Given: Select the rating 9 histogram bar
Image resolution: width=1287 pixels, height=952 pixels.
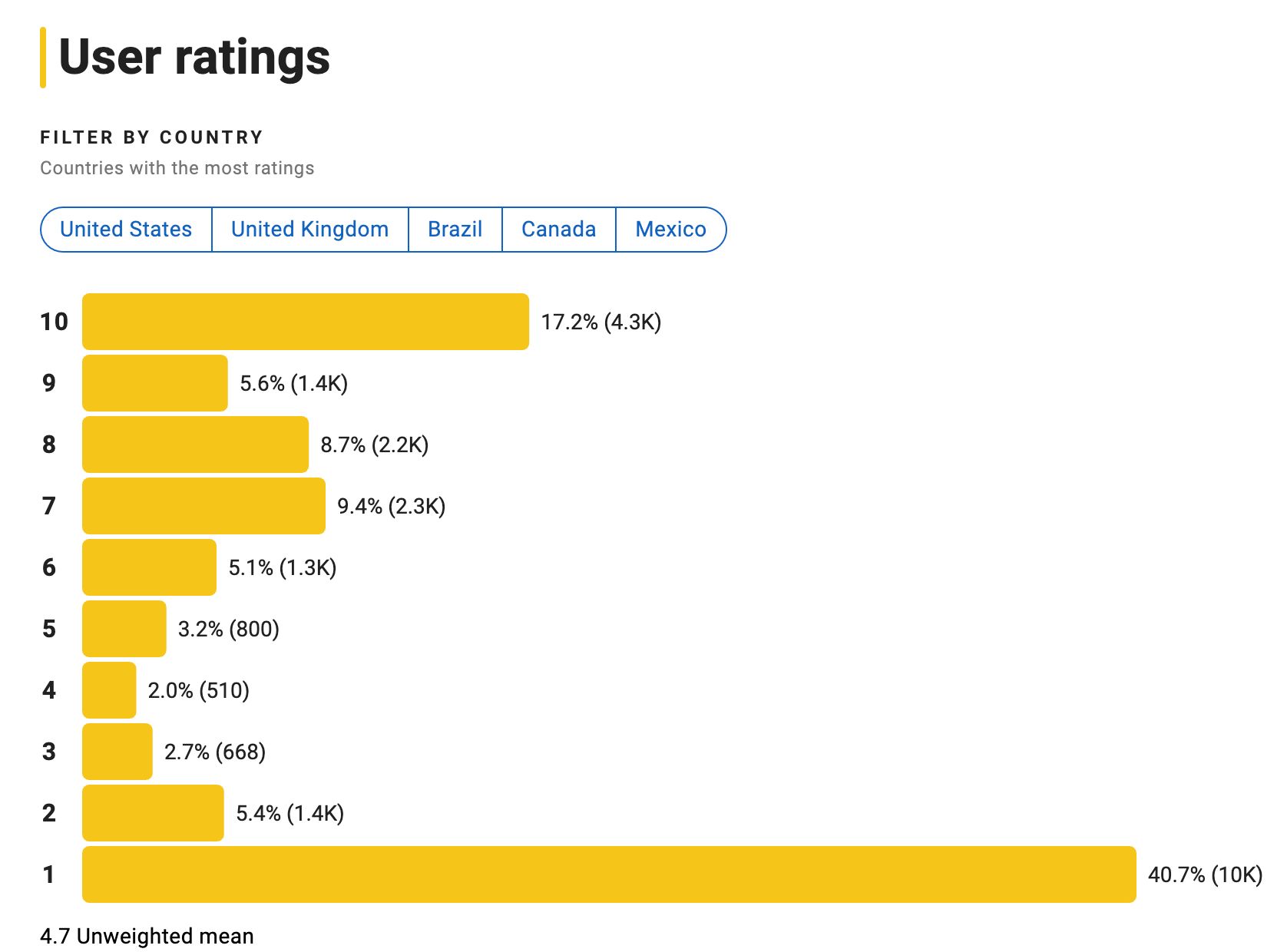Looking at the screenshot, I should tap(154, 383).
